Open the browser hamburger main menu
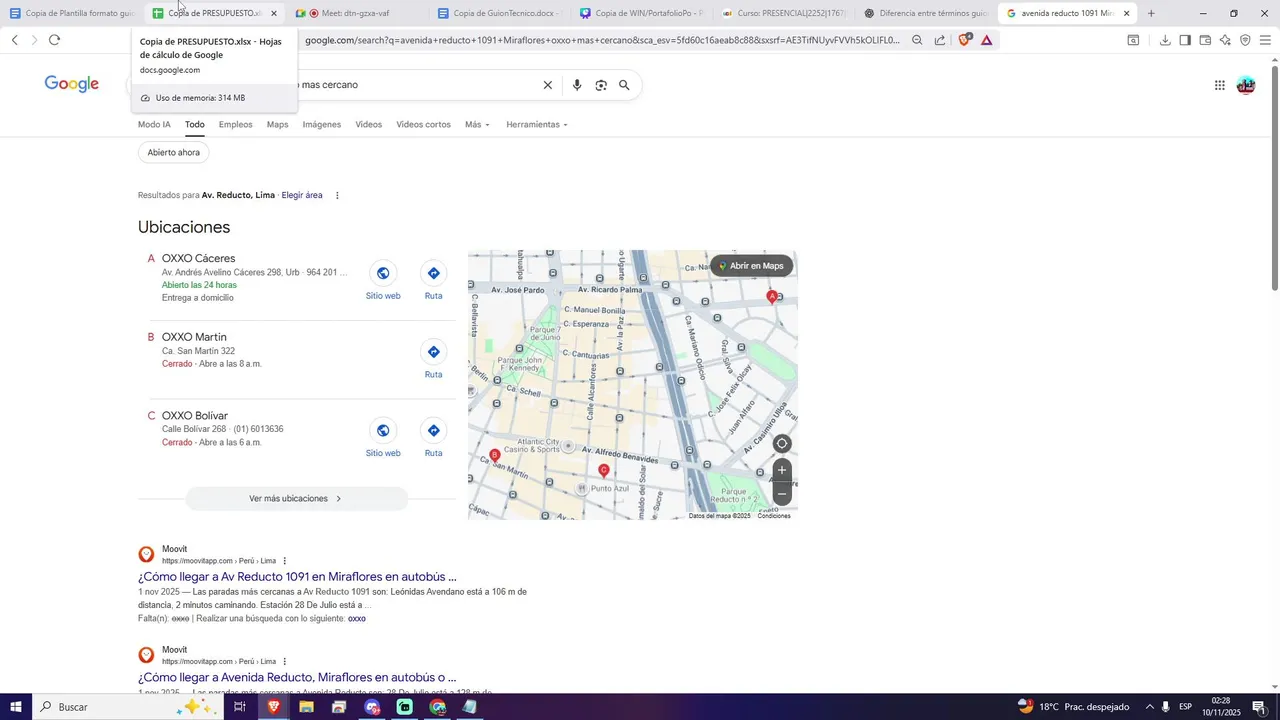Screen dimensions: 1280x720 click(x=1265, y=40)
